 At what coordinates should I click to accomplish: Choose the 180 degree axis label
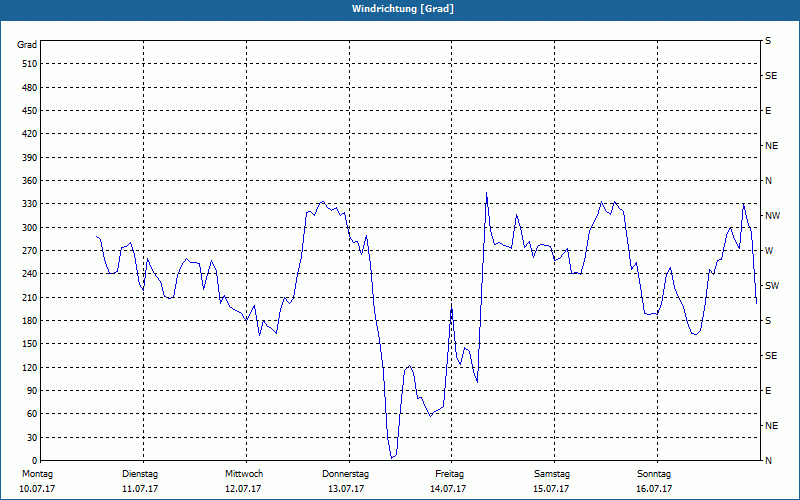click(30, 321)
